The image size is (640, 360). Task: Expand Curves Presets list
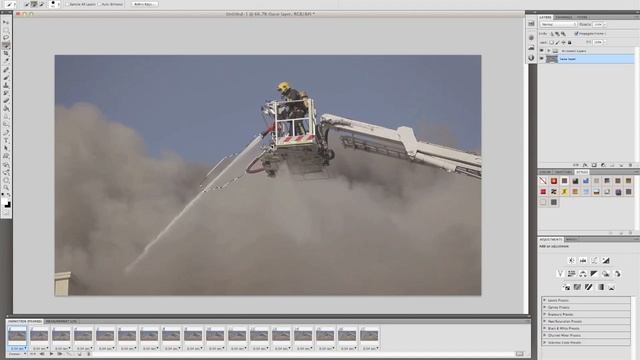[x=544, y=307]
